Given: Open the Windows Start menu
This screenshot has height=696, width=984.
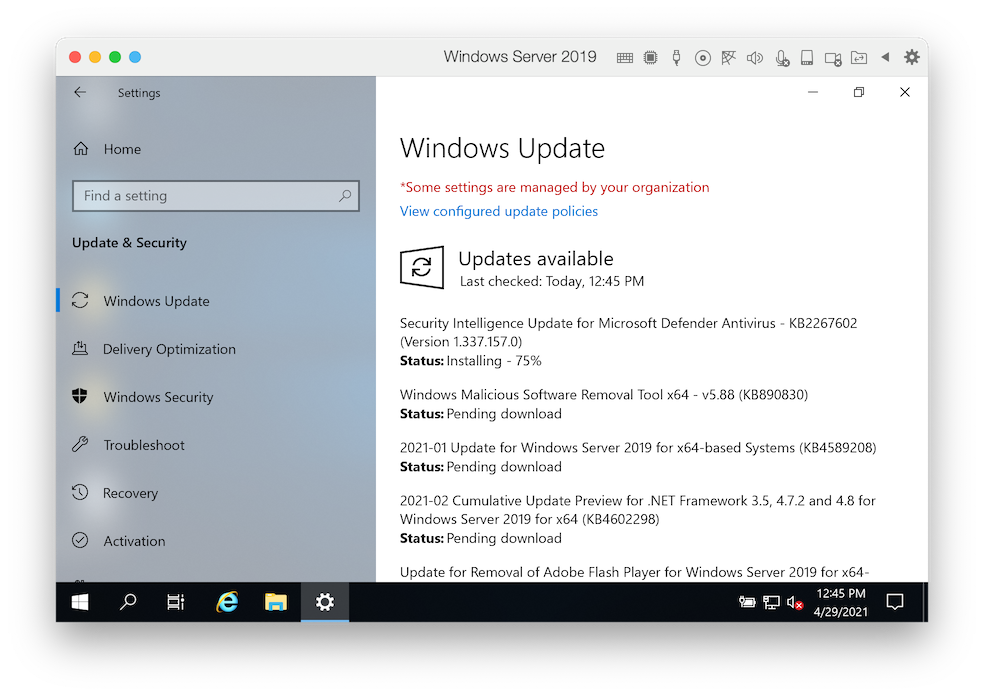Looking at the screenshot, I should click(x=80, y=602).
